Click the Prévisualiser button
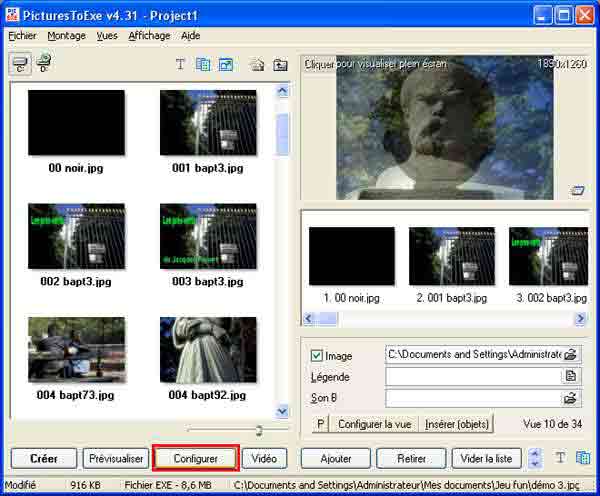Viewport: 600px width, 496px height. tap(116, 458)
